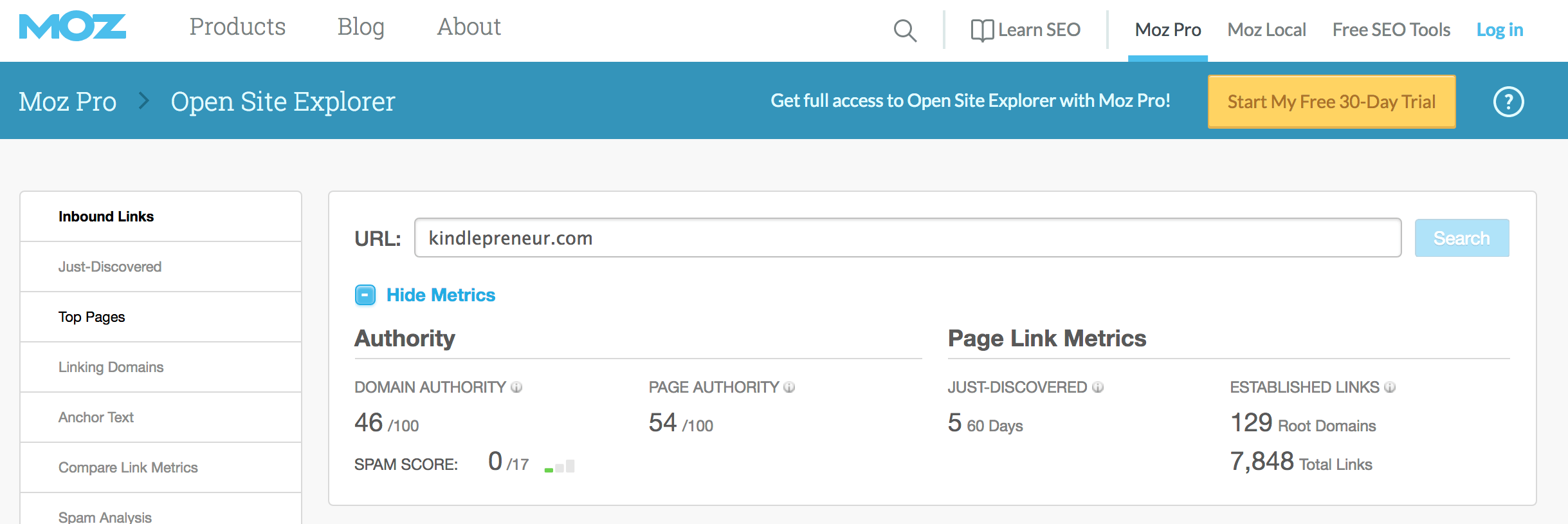Click the spam score bar indicator
1568x524 pixels.
click(x=560, y=466)
